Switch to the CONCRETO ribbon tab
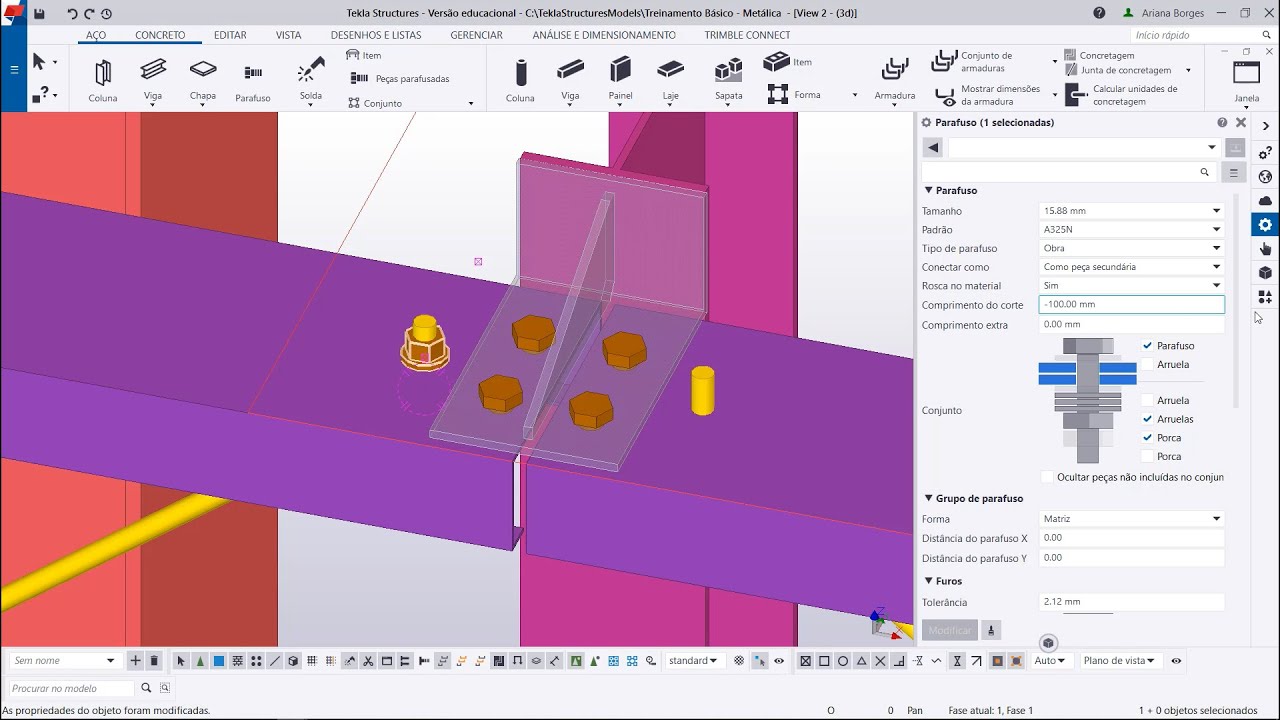This screenshot has height=720, width=1280. coord(161,35)
